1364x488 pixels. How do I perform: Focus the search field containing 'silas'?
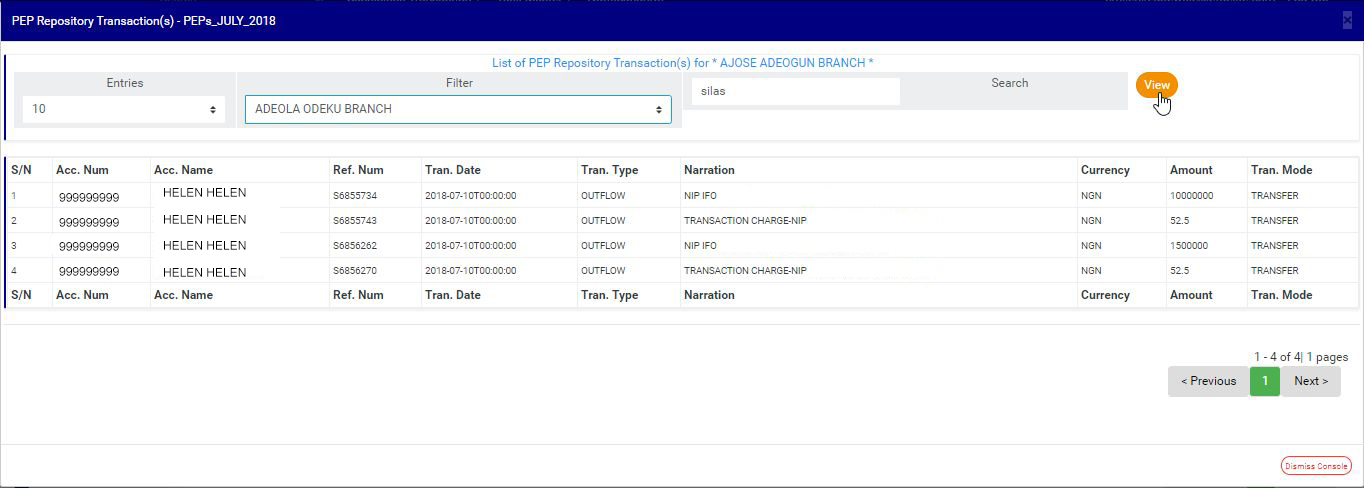click(795, 91)
